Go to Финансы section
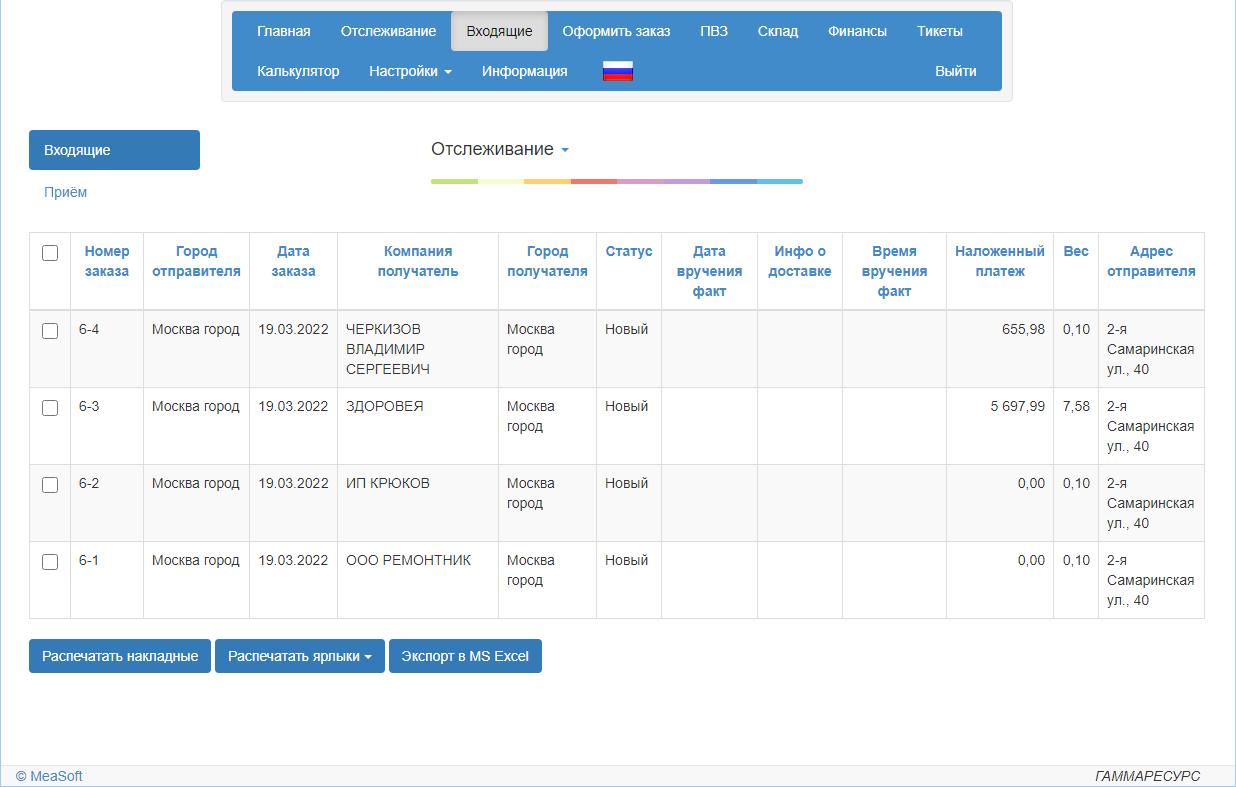Image resolution: width=1236 pixels, height=787 pixels. pos(857,31)
